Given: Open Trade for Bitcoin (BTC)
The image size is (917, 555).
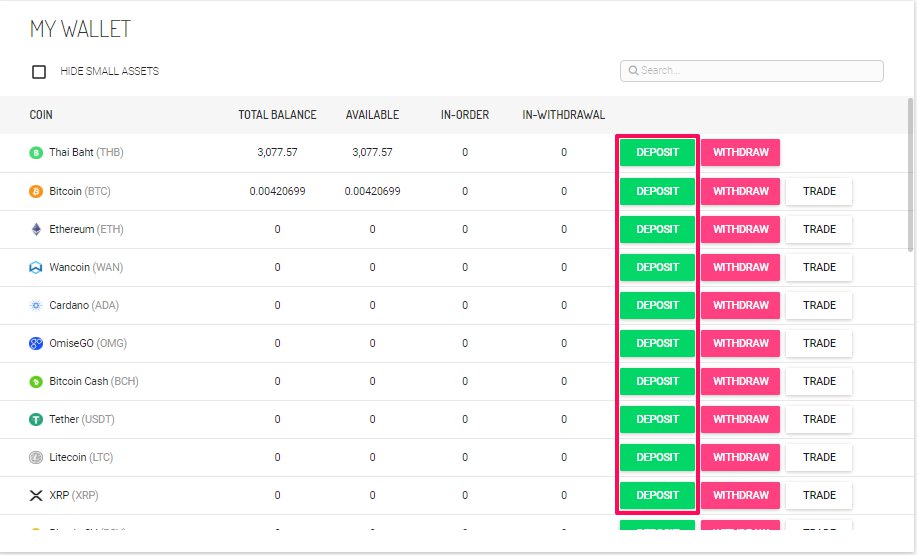Looking at the screenshot, I should pos(819,191).
